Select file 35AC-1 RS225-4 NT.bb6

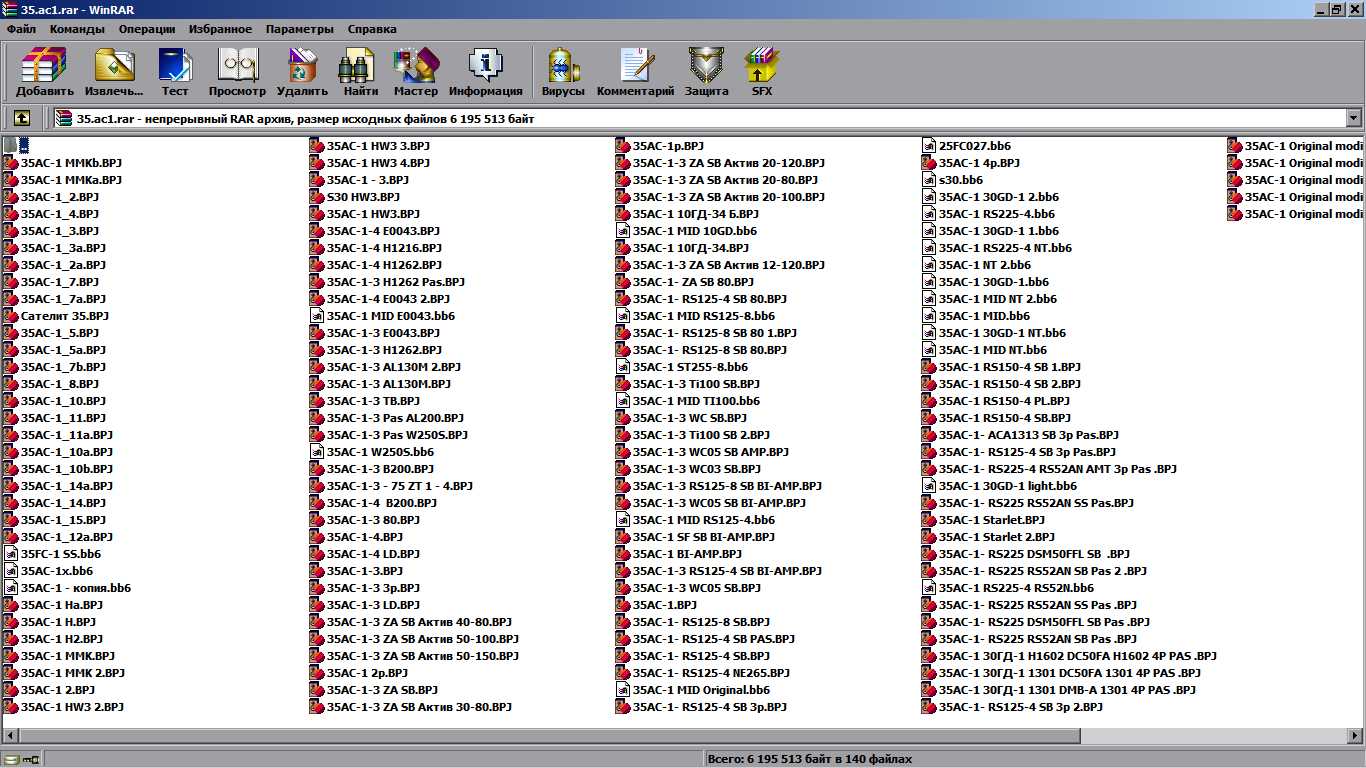tap(1005, 247)
